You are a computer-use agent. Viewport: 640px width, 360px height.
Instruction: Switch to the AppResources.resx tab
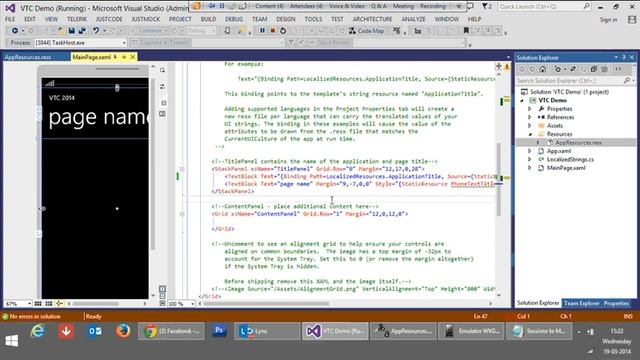pos(28,57)
